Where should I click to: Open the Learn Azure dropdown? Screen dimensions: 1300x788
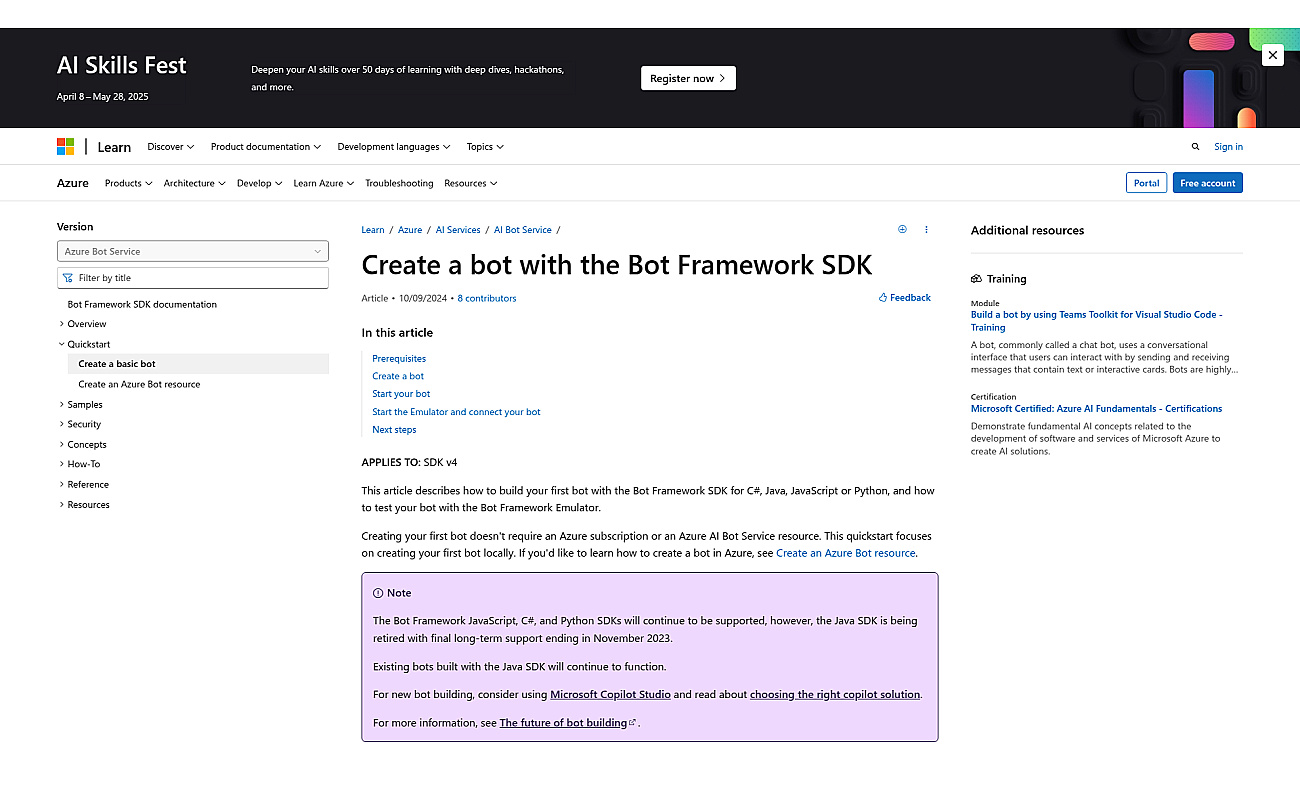coord(324,183)
